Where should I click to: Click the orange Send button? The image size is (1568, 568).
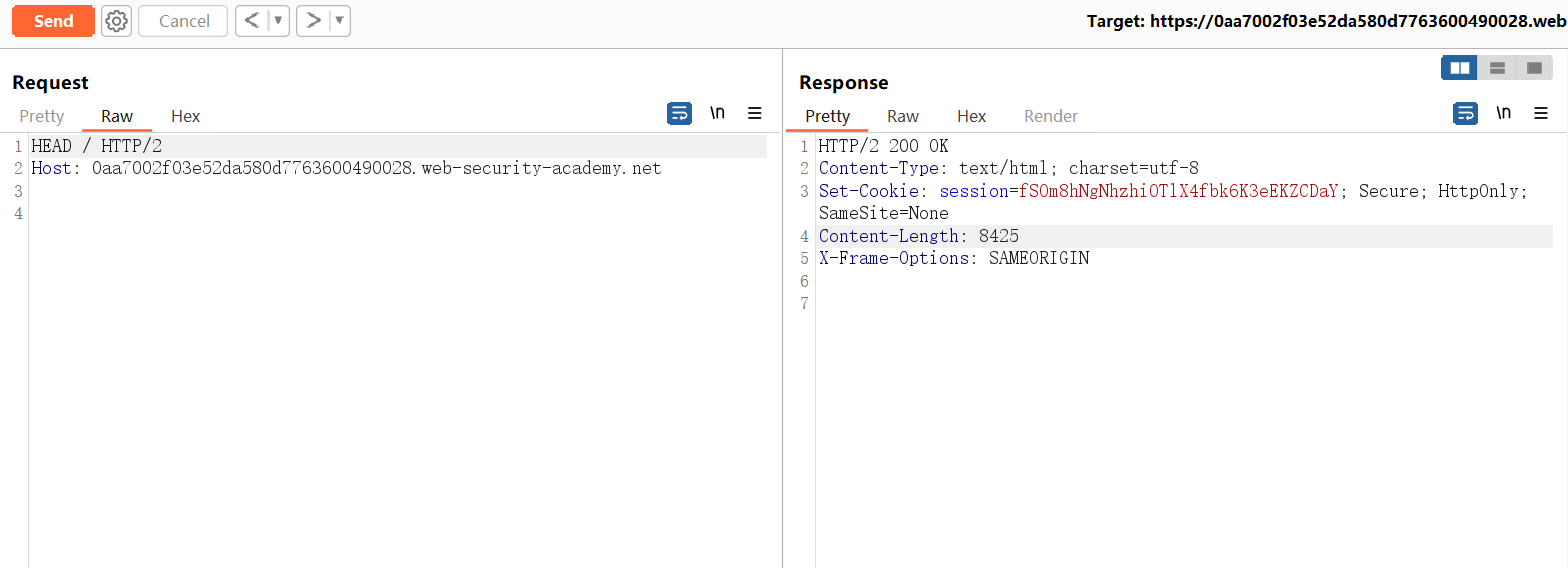tap(53, 21)
